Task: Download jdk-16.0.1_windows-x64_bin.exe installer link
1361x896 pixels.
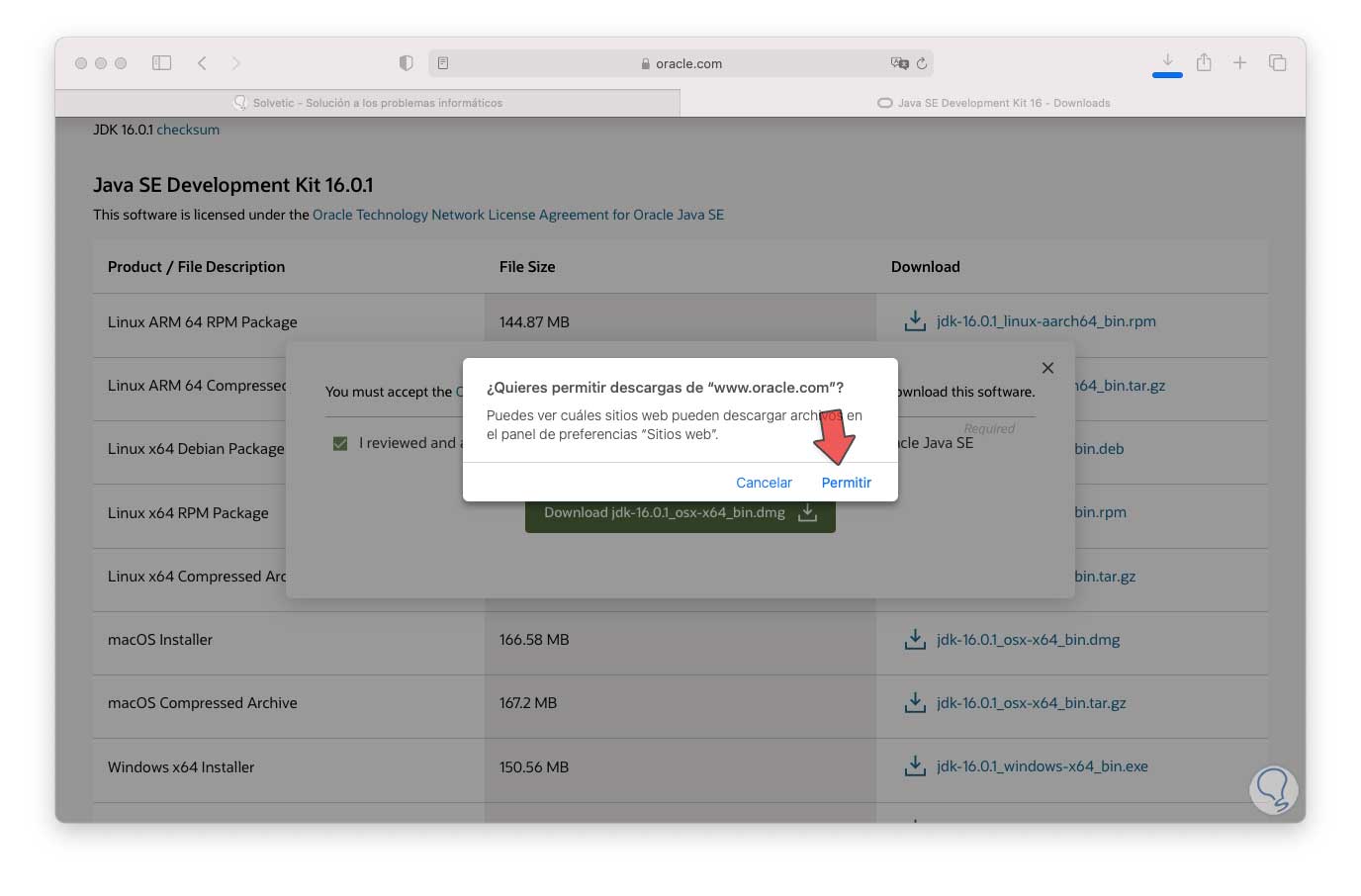Action: pyautogui.click(x=1043, y=766)
